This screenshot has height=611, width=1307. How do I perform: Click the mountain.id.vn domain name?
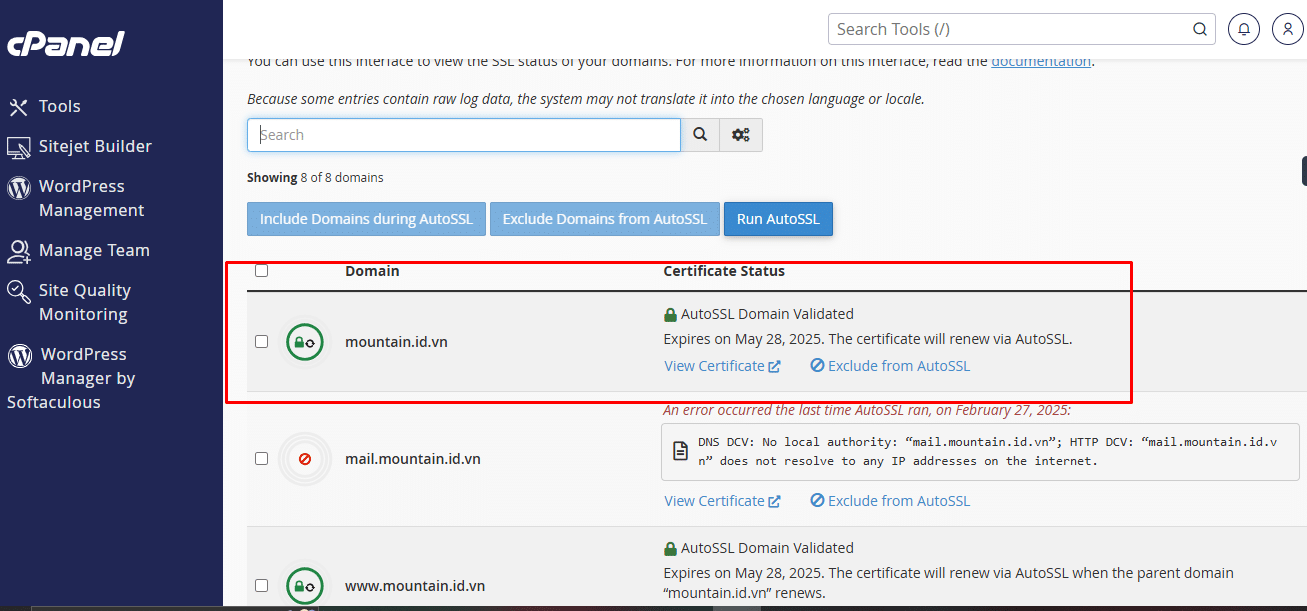click(x=396, y=342)
